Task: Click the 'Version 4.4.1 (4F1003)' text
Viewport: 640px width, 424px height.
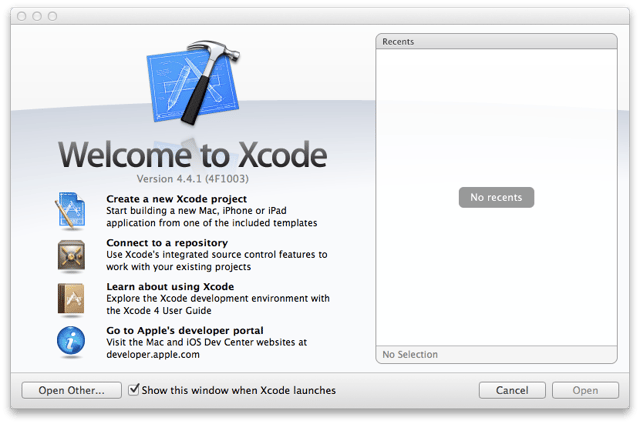Action: point(193,179)
